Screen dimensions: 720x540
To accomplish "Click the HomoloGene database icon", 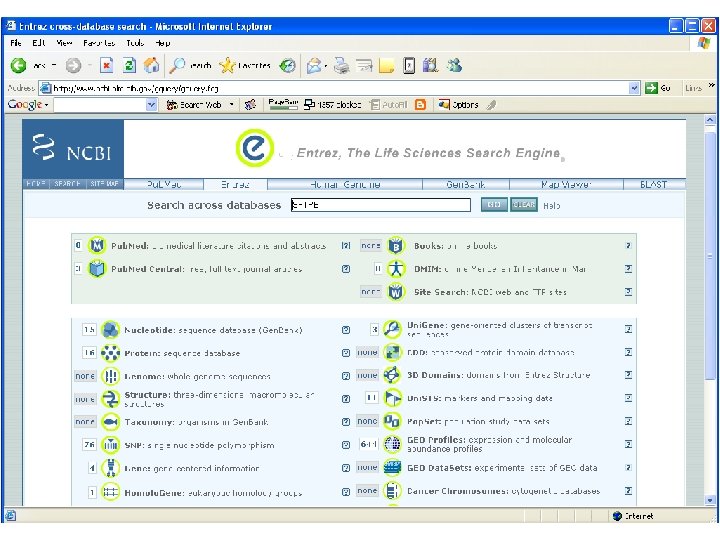I will tap(110, 492).
